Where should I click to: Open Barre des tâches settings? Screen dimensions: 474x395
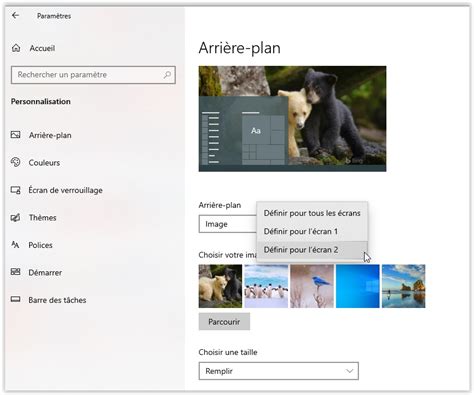57,300
